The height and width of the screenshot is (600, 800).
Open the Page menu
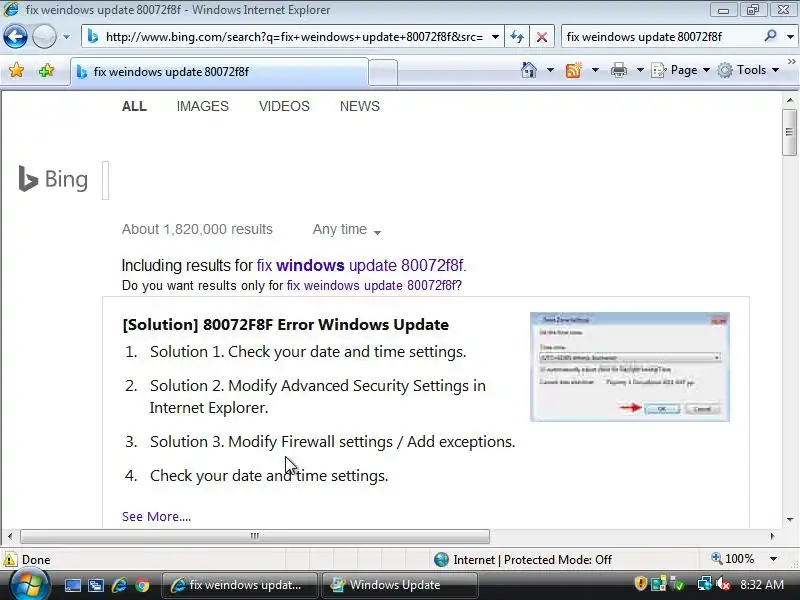(681, 70)
